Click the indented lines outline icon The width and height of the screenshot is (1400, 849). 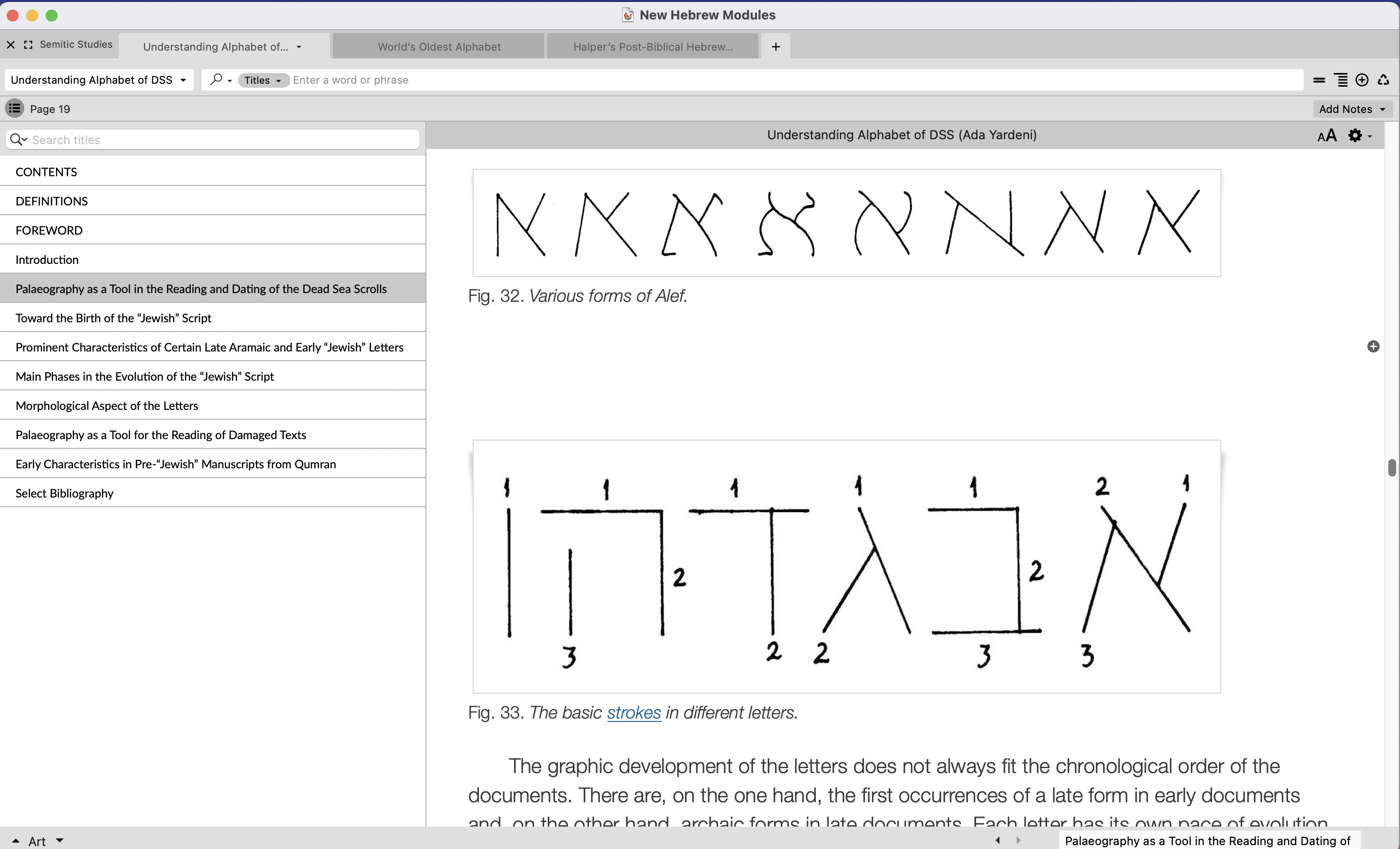coord(1340,80)
